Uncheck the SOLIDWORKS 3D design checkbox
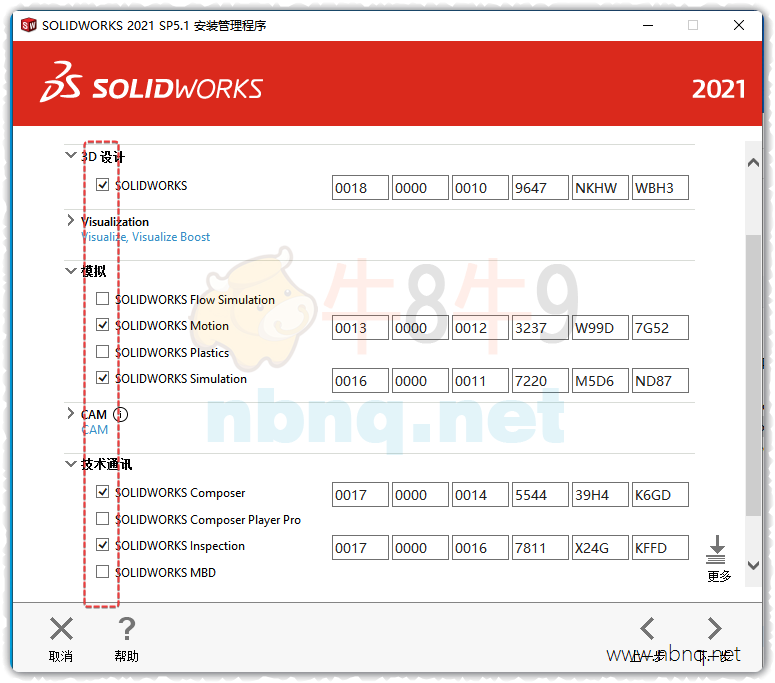Image resolution: width=775 pixels, height=683 pixels. [102, 185]
